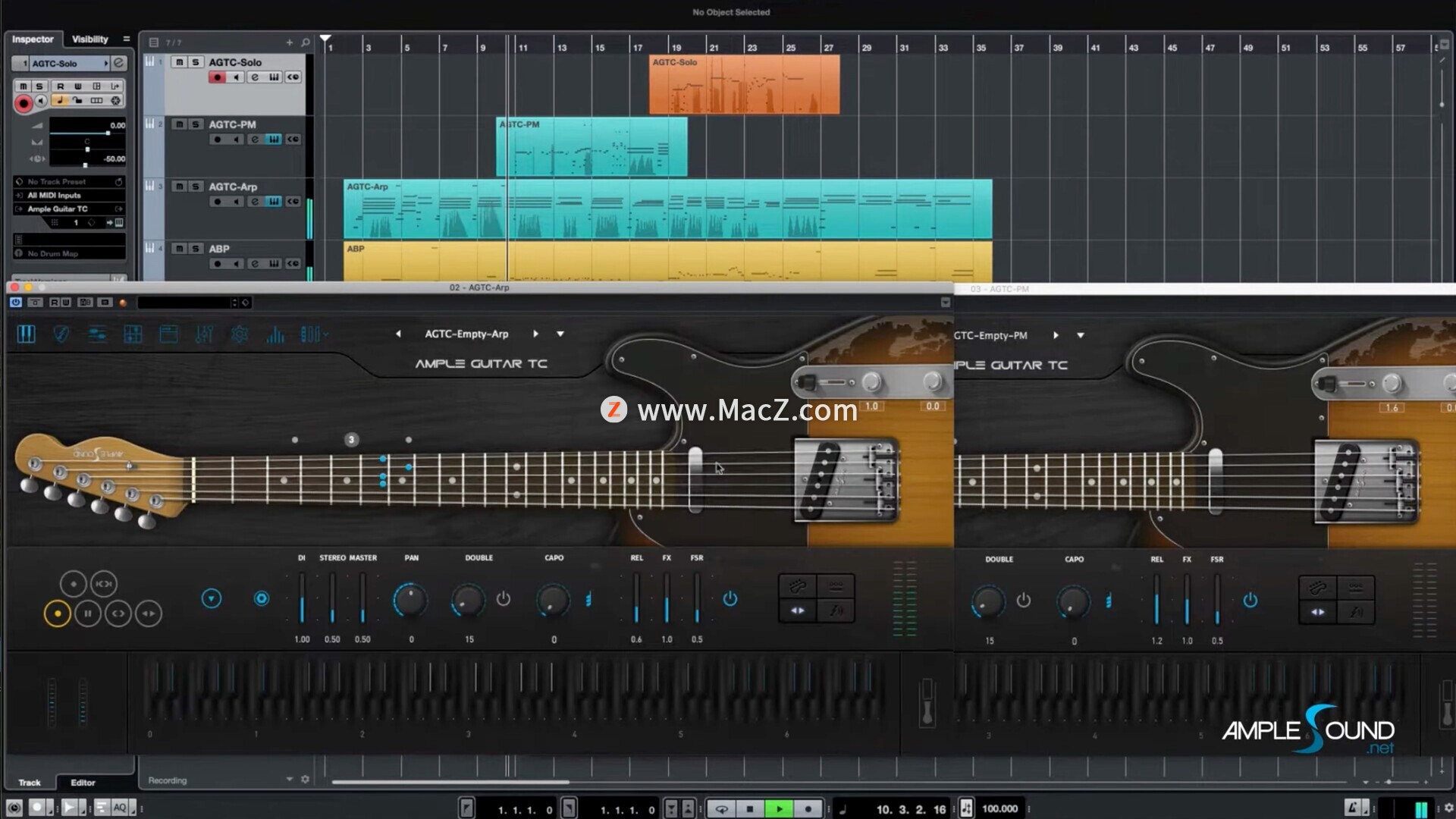Viewport: 1456px width, 819px height.
Task: Adjust the DI volume slider showing 1.00
Action: tap(302, 599)
